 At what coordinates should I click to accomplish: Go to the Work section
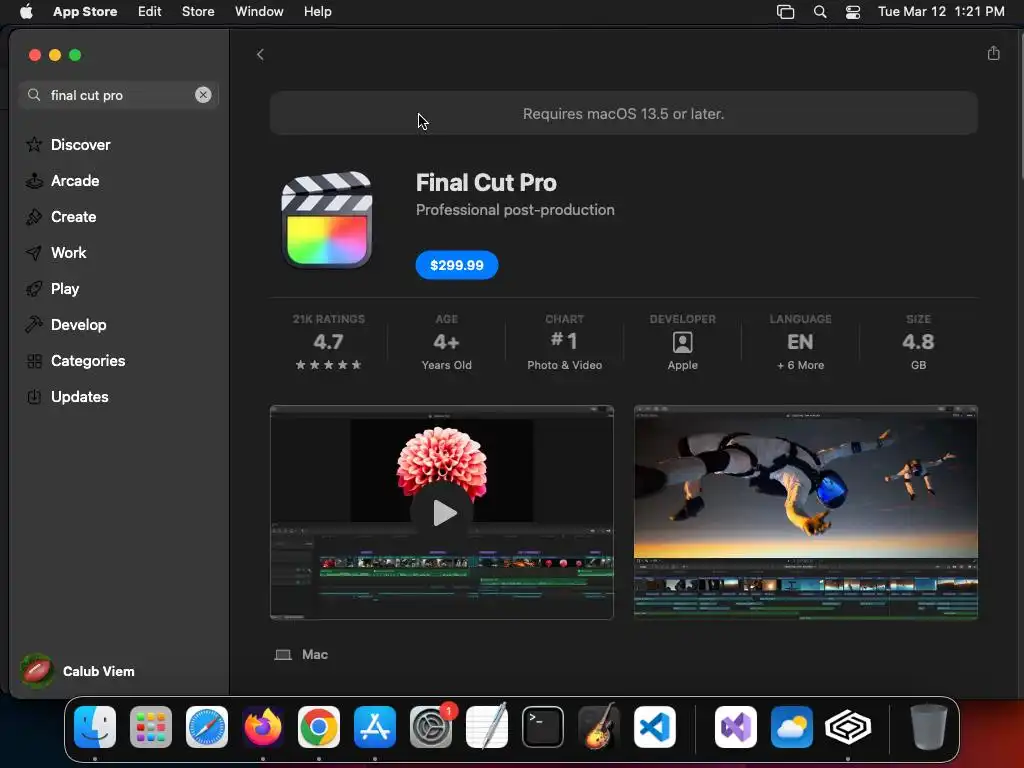pos(69,253)
